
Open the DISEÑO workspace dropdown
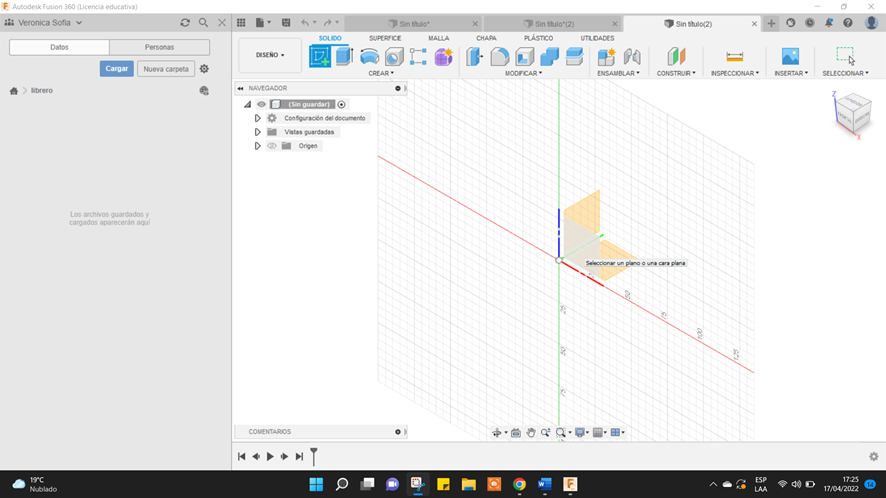[x=270, y=55]
